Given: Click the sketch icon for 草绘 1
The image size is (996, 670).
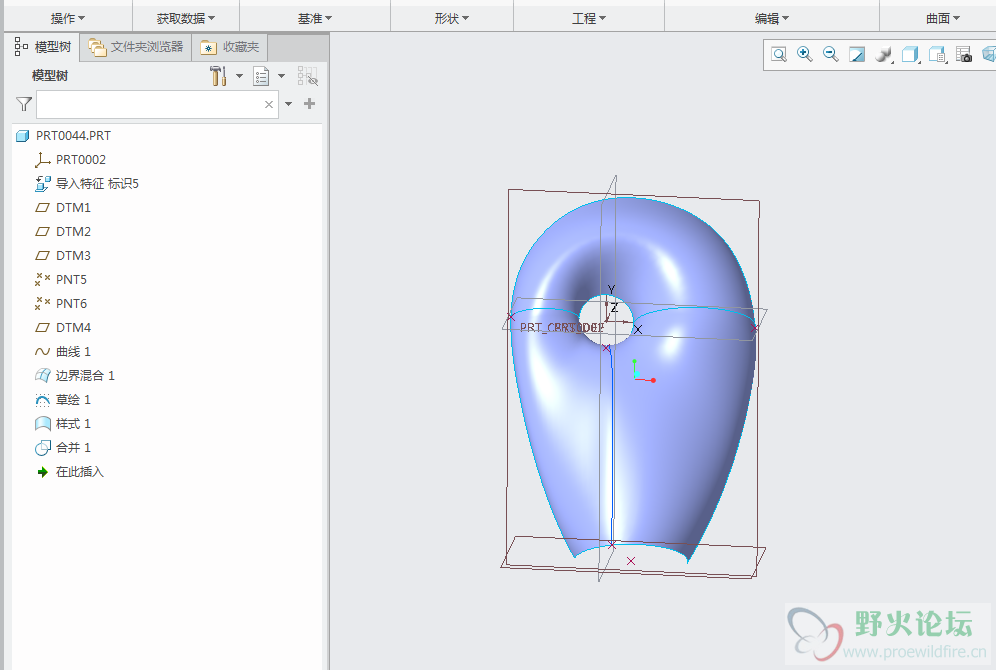Looking at the screenshot, I should pyautogui.click(x=43, y=400).
